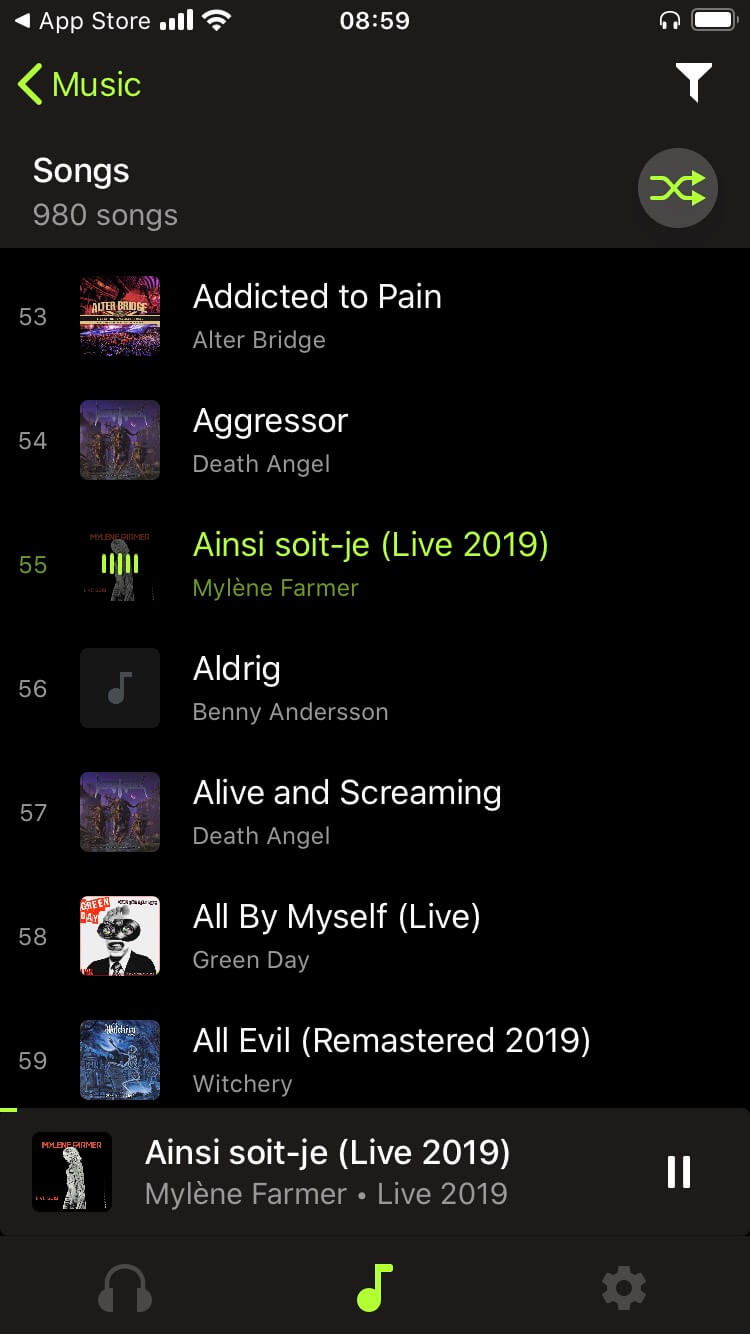
Task: Open now playing mini-player album art
Action: pos(72,1171)
